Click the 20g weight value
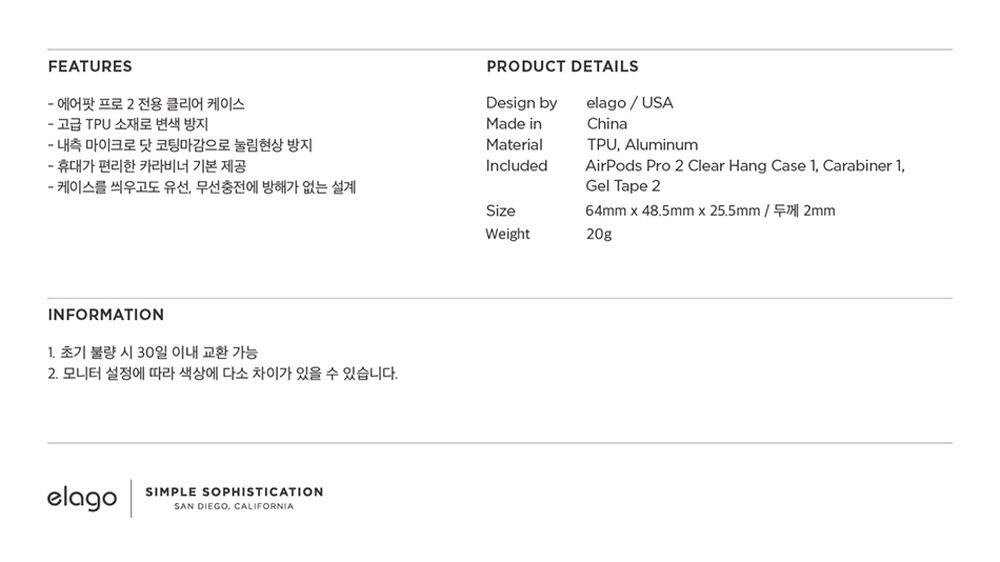This screenshot has height=562, width=1000. 599,234
